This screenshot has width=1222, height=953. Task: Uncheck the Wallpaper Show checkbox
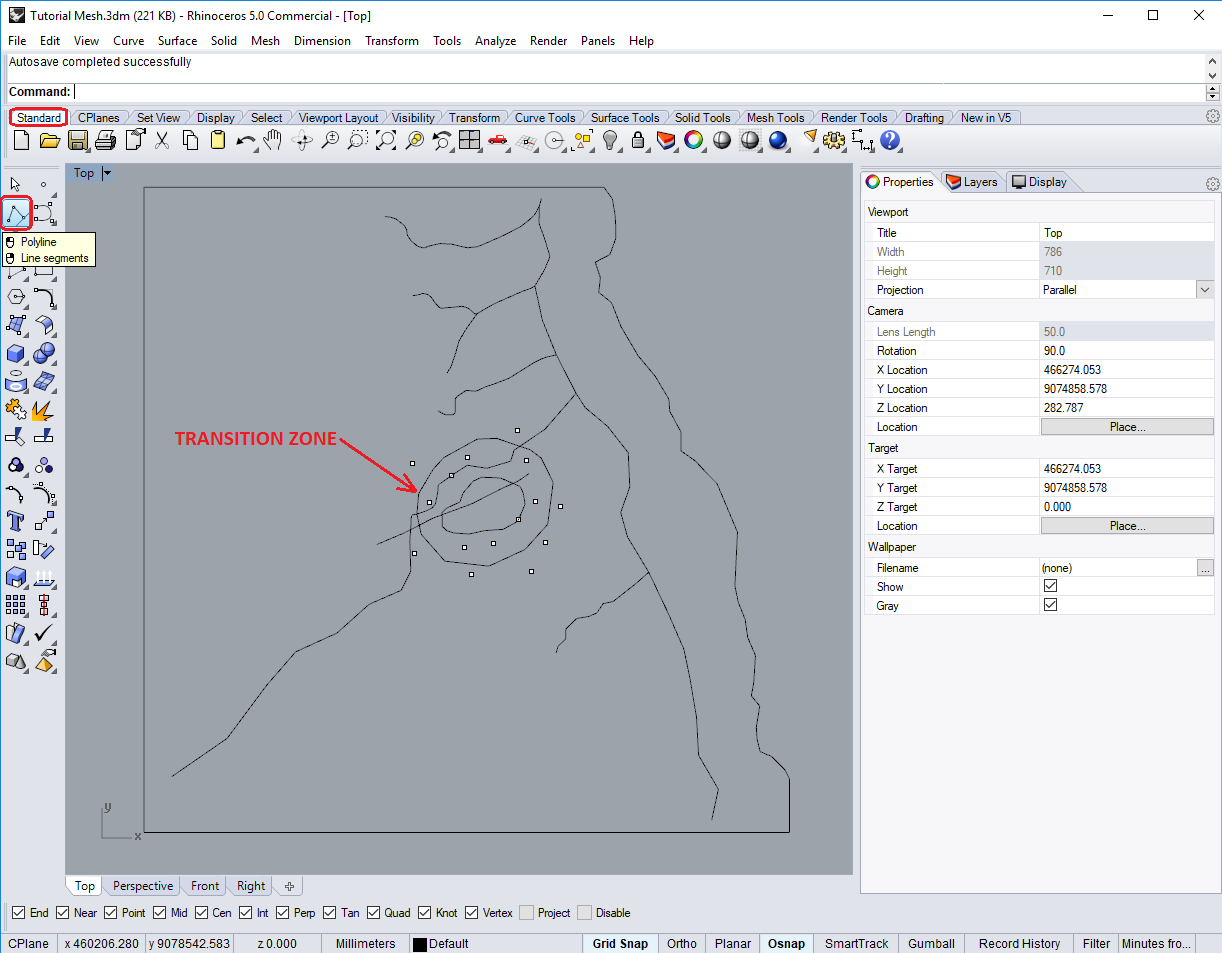[1050, 586]
